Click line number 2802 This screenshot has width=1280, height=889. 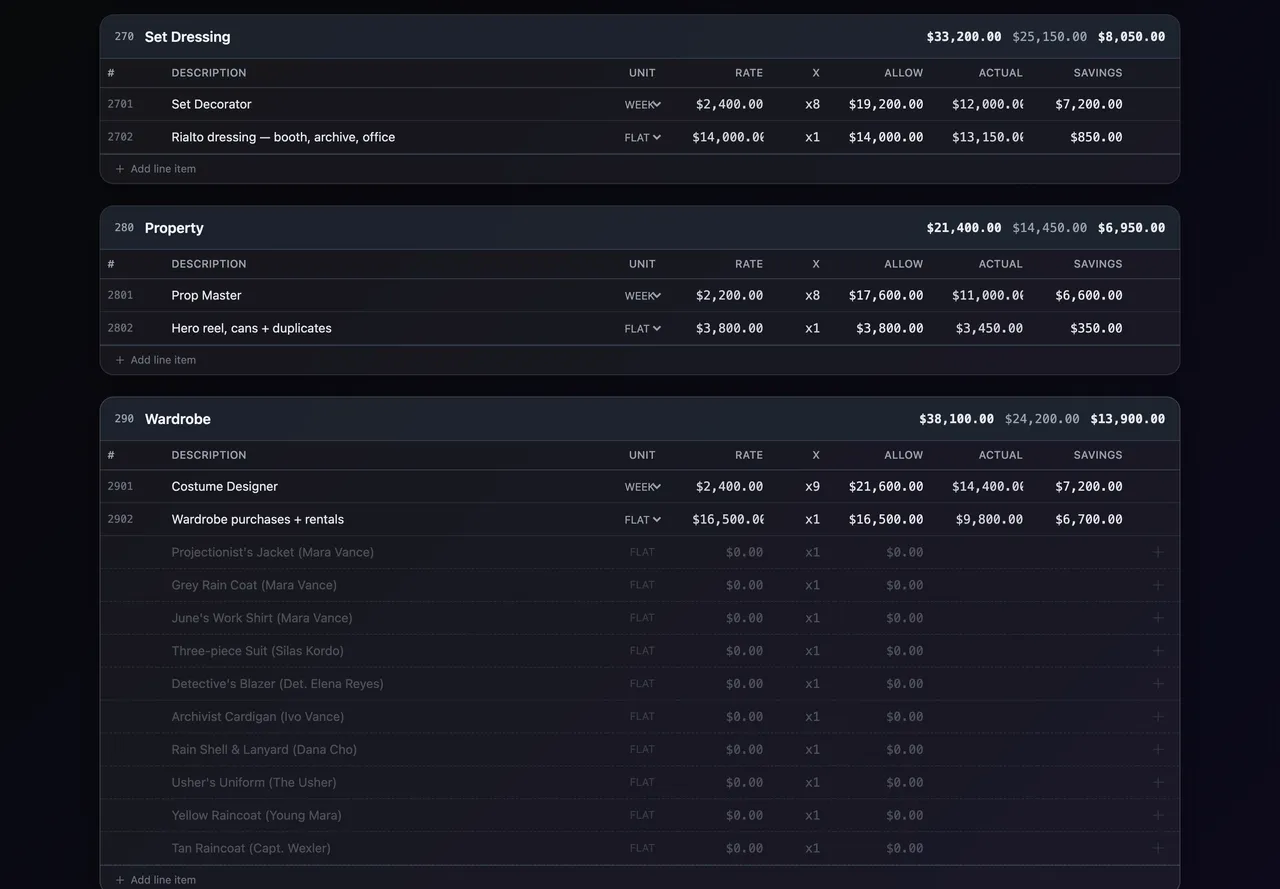pyautogui.click(x=120, y=328)
